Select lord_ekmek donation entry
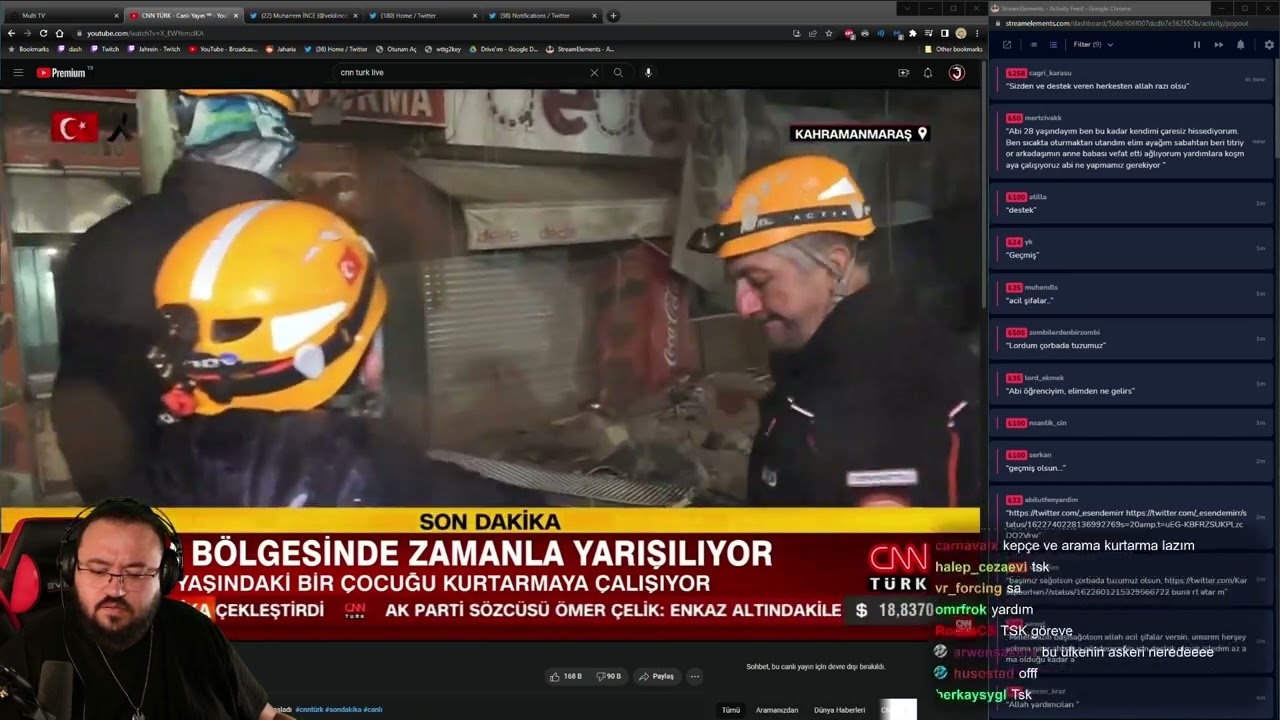The width and height of the screenshot is (1280, 720). [1132, 384]
